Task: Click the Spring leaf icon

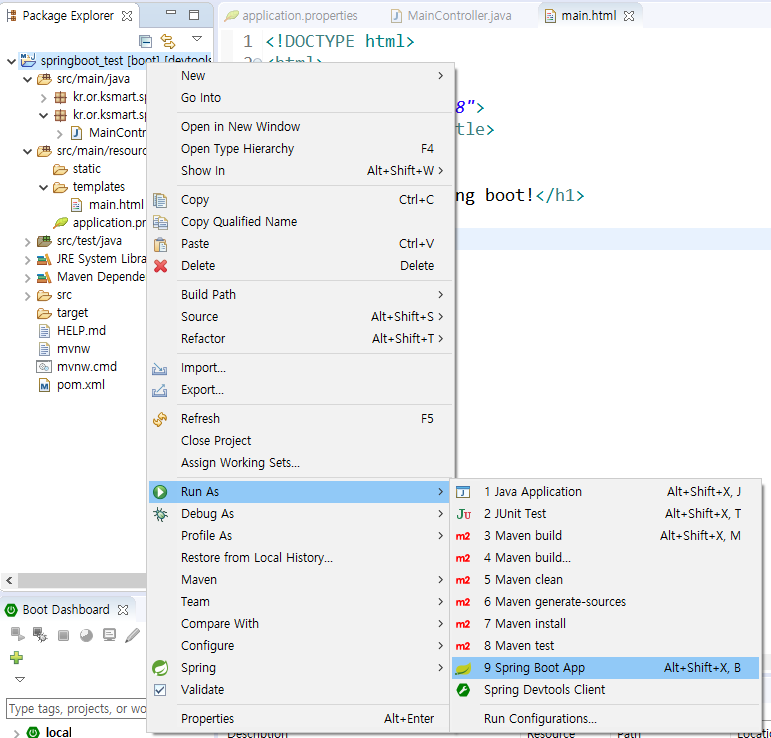Action: click(x=160, y=668)
